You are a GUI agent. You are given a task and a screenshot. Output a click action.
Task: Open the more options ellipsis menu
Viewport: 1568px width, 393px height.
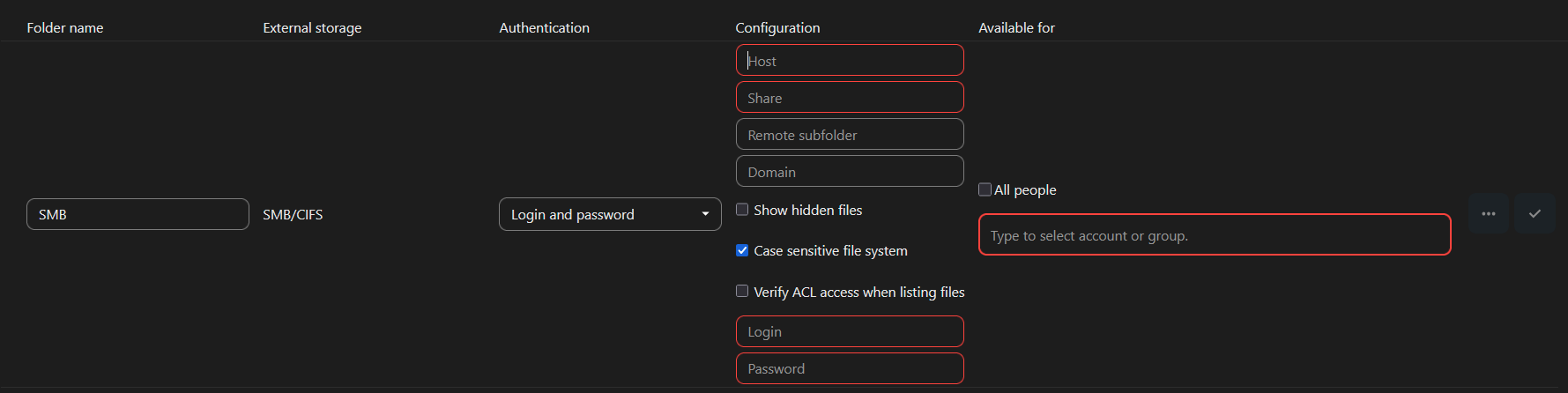(x=1488, y=214)
